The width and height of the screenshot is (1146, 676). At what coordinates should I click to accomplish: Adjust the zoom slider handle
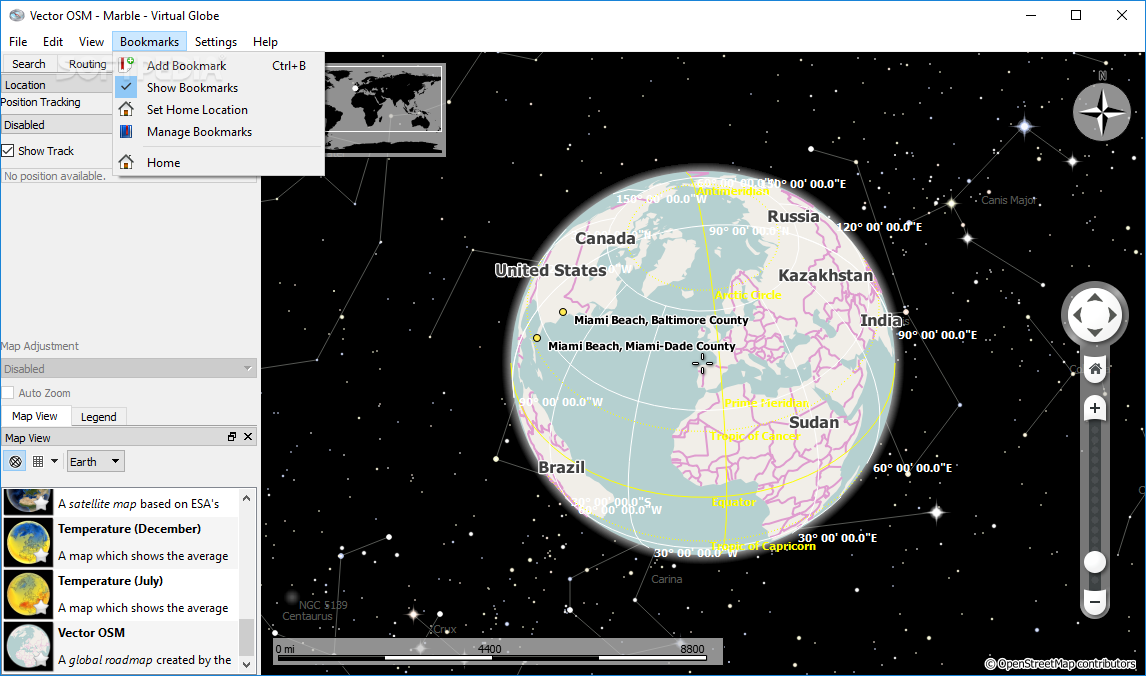pyautogui.click(x=1094, y=562)
